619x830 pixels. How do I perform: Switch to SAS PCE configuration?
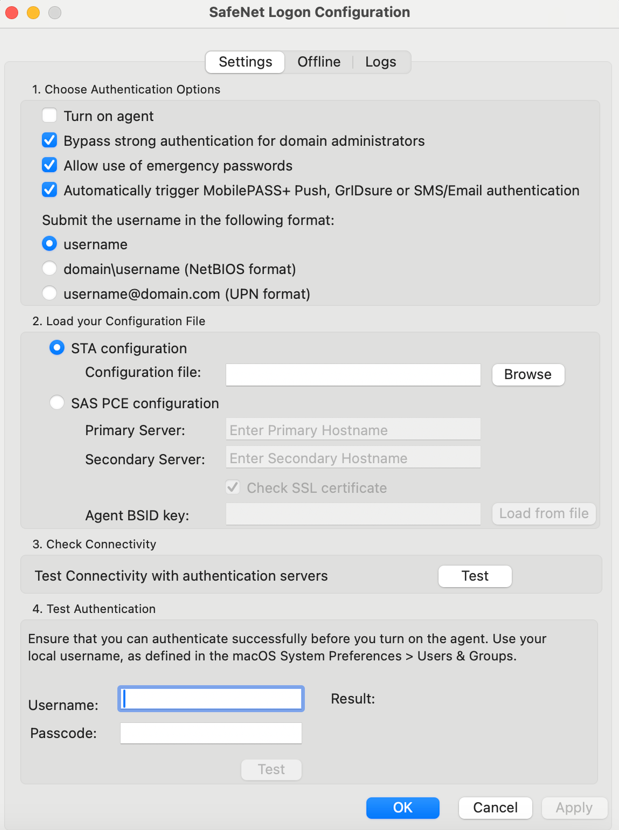(57, 404)
